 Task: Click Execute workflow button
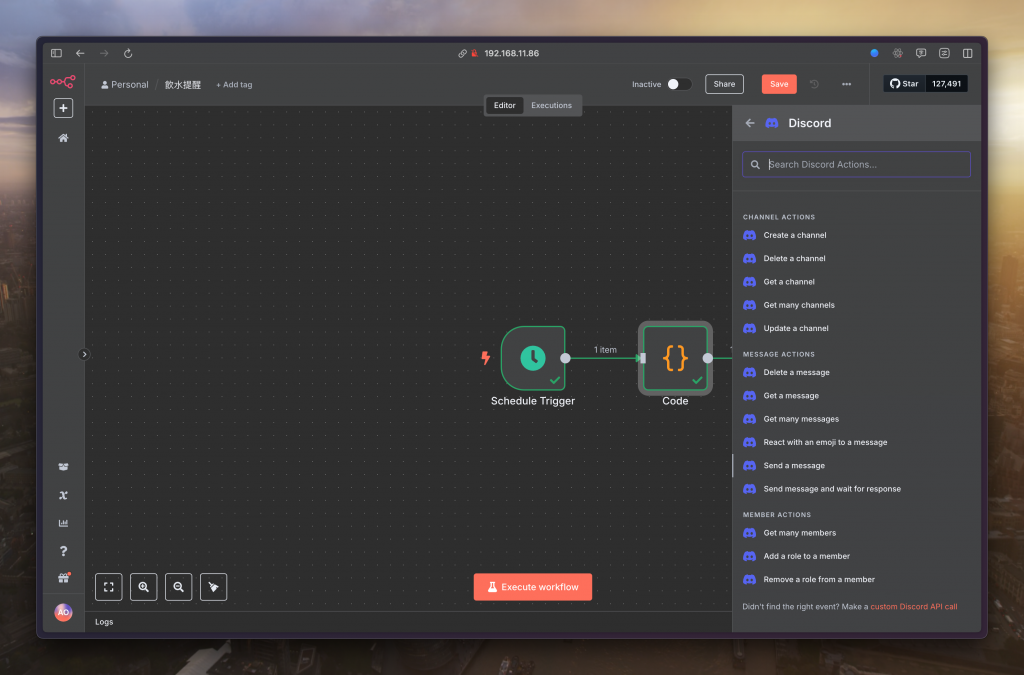(x=533, y=587)
